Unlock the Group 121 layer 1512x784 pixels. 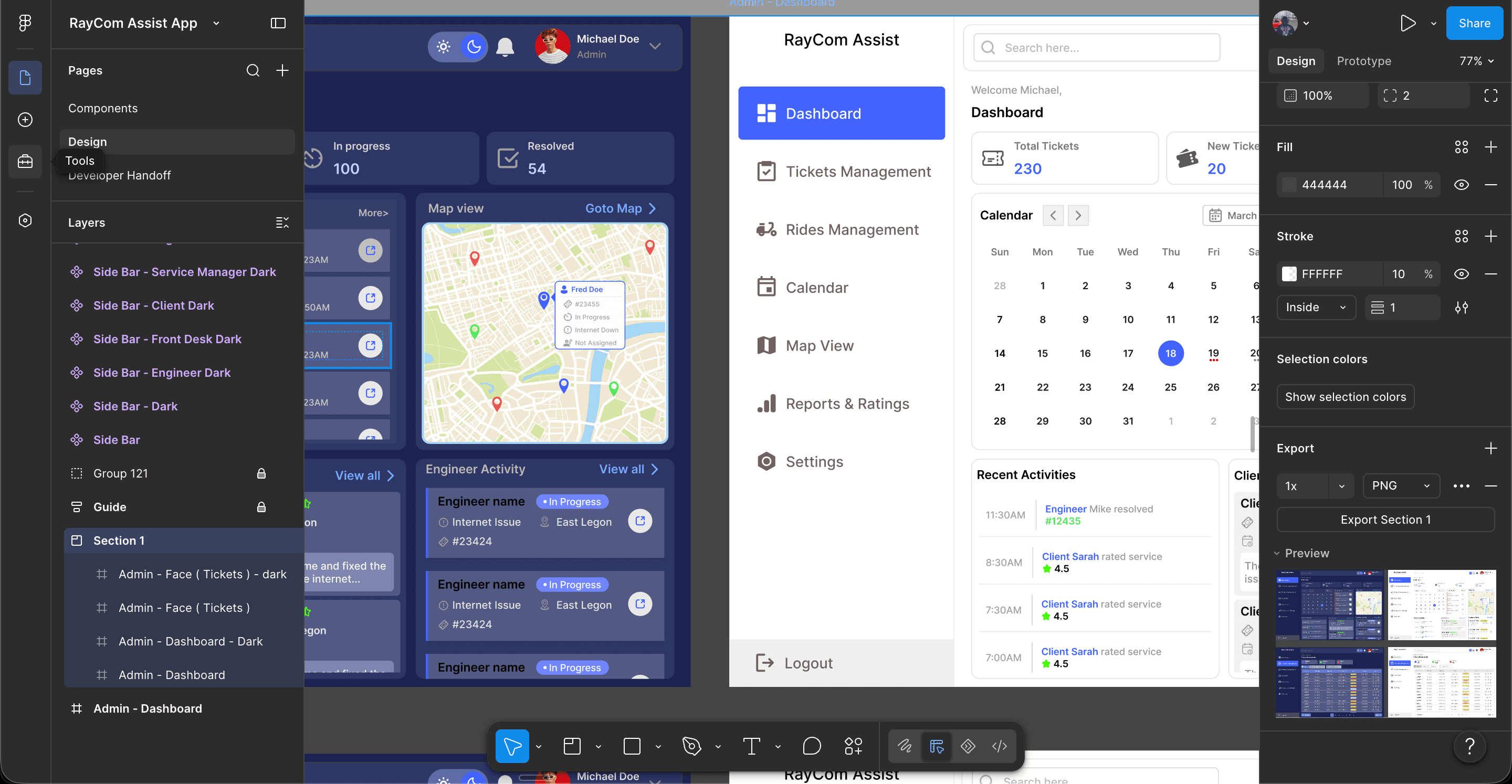point(261,473)
